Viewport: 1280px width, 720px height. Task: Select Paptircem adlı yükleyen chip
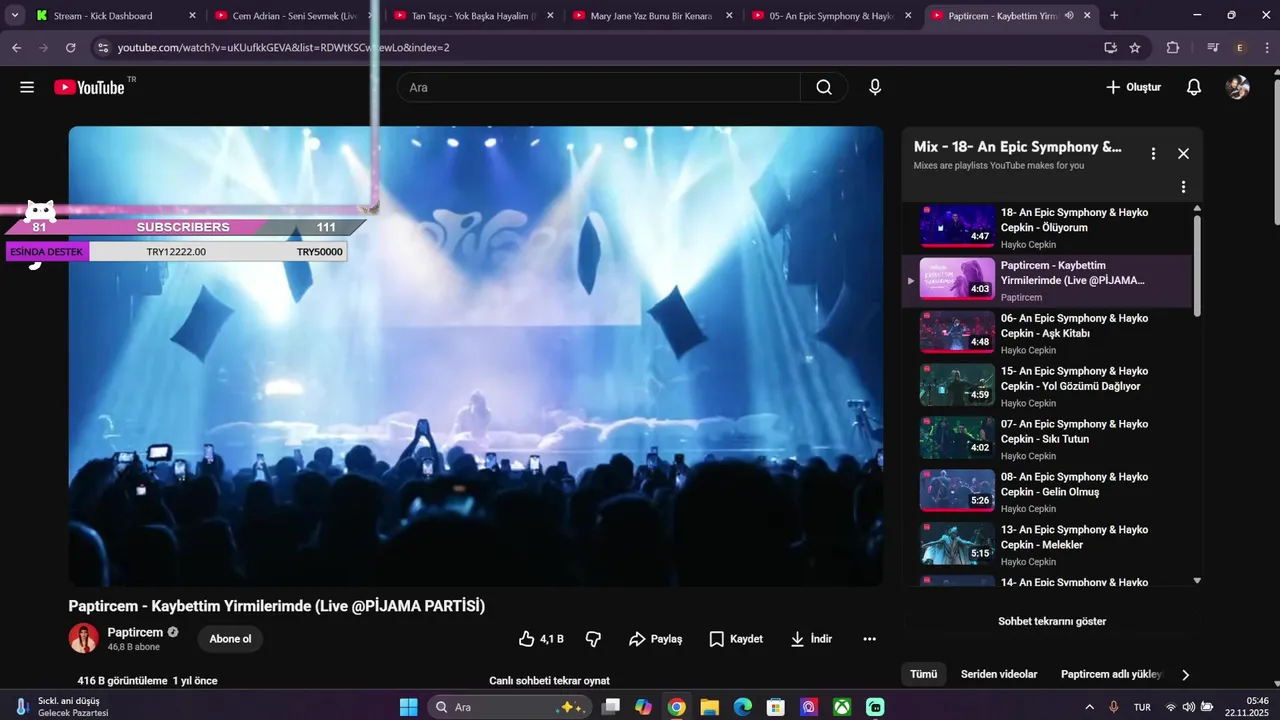pos(1111,674)
